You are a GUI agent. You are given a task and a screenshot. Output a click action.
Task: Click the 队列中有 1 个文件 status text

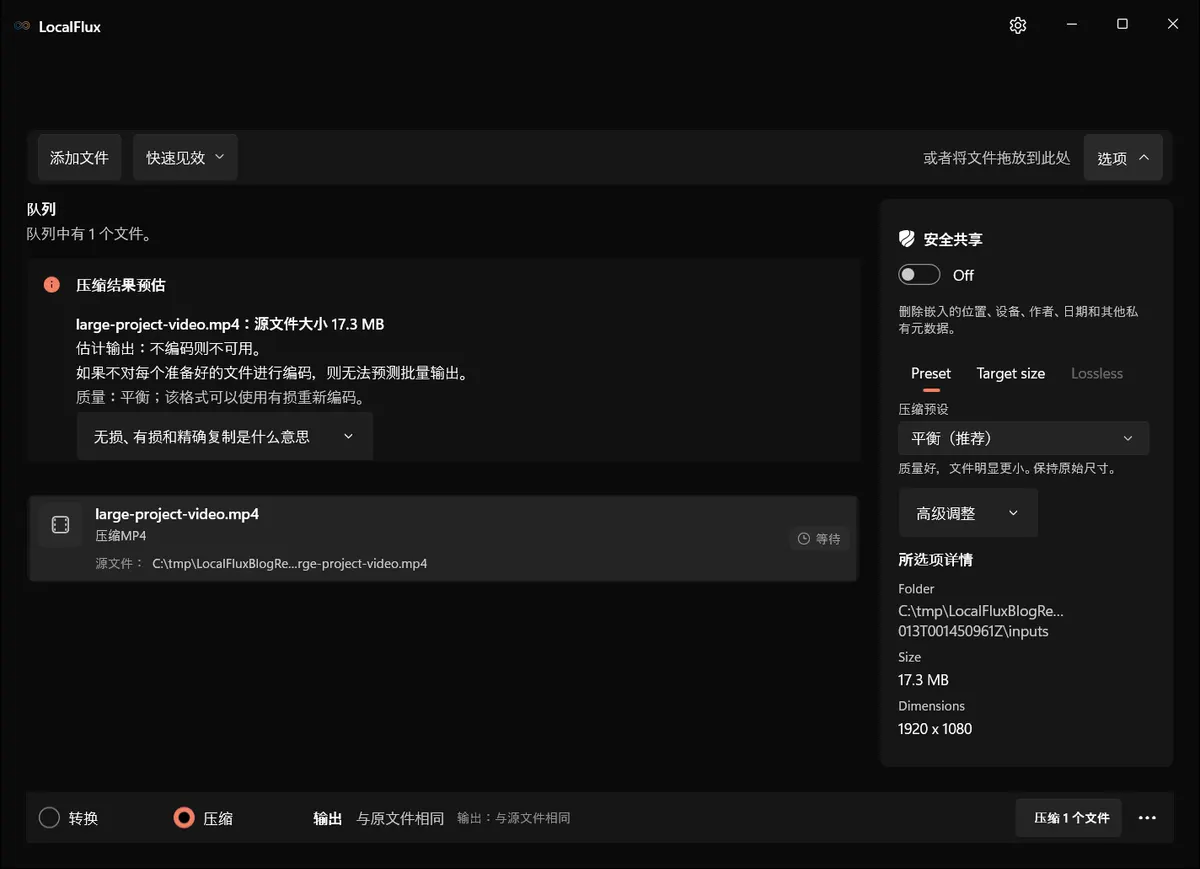click(x=89, y=234)
